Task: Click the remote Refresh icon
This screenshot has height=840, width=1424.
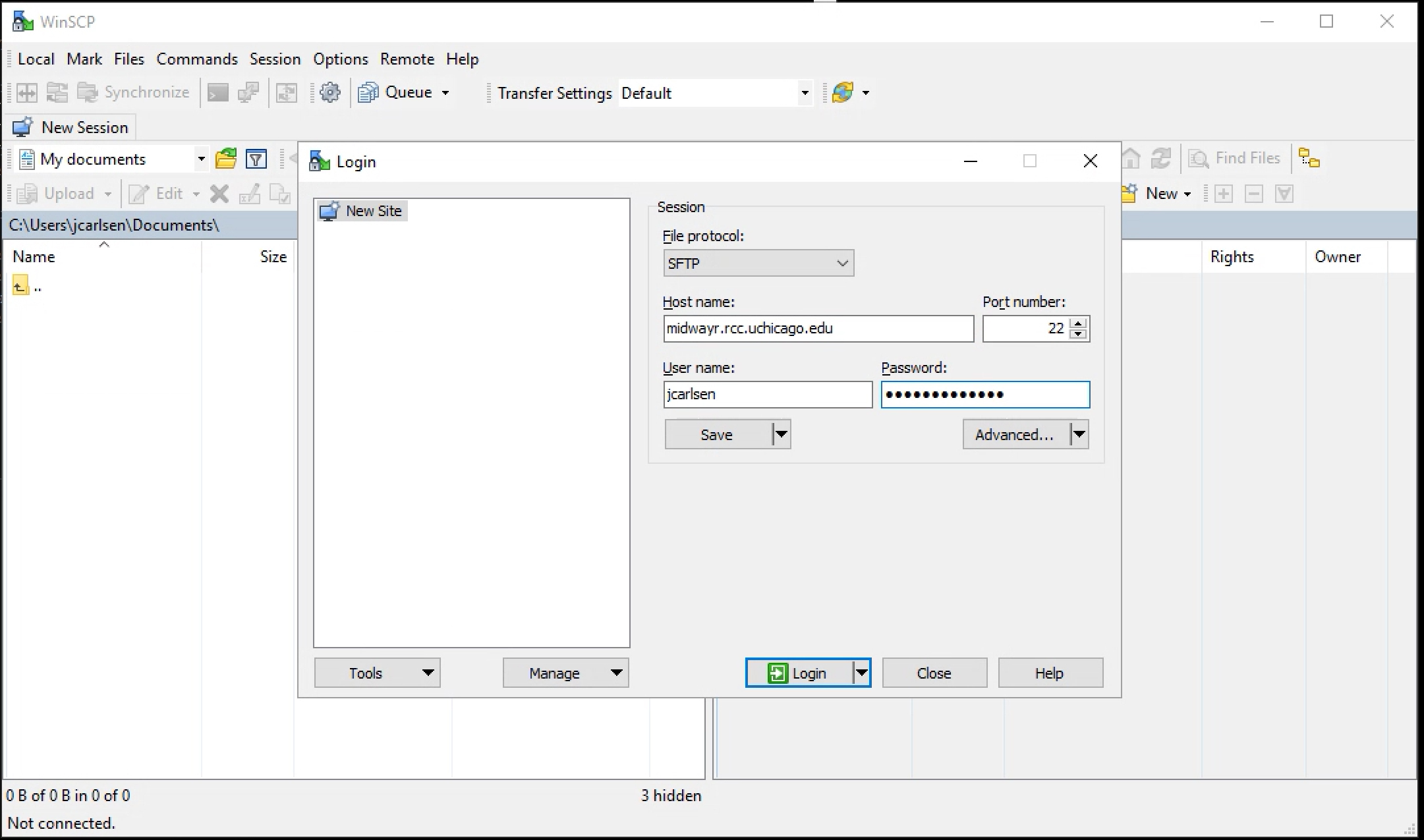Action: click(1160, 158)
